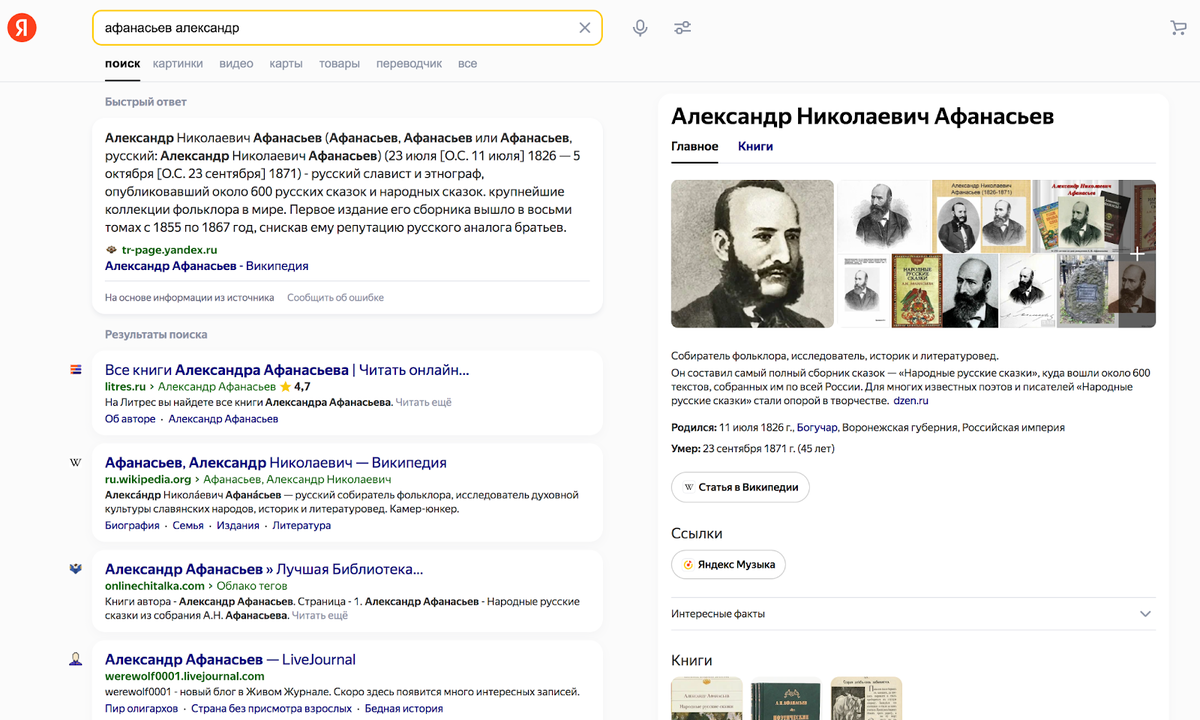The width and height of the screenshot is (1200, 720).
Task: Click the Wikipedia W favicon
Action: [76, 463]
